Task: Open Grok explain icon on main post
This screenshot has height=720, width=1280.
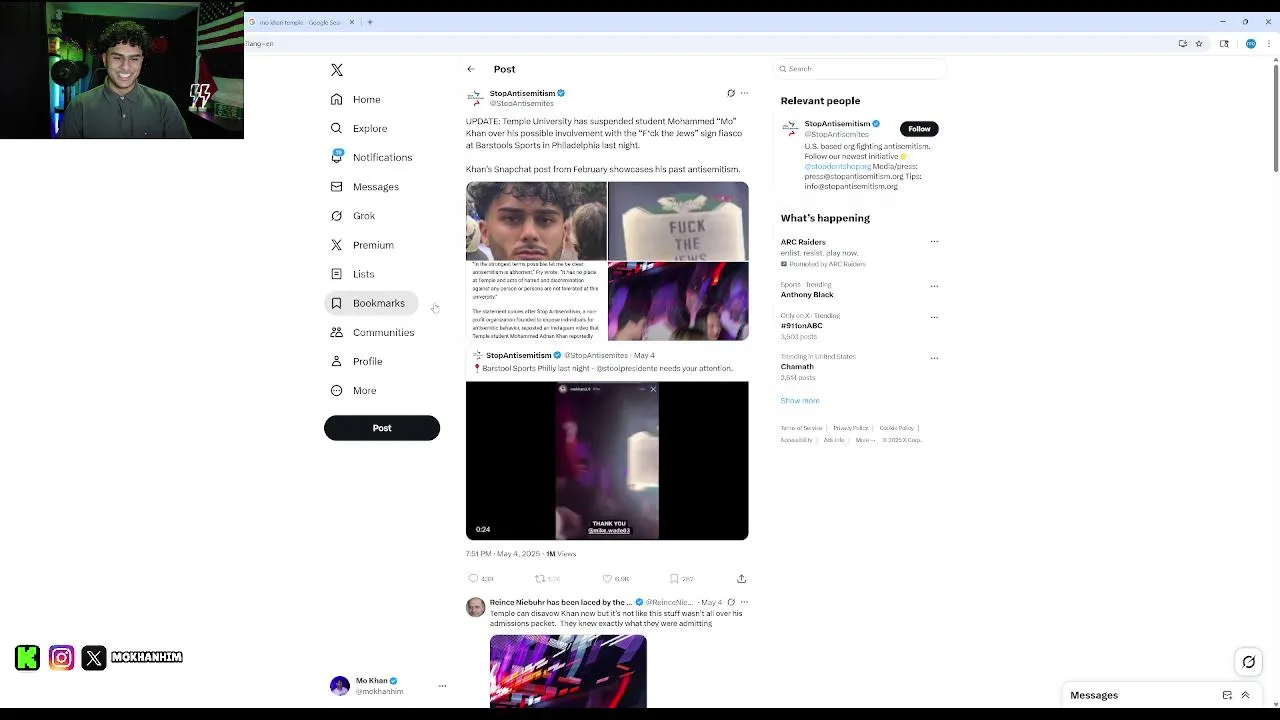Action: click(x=731, y=93)
